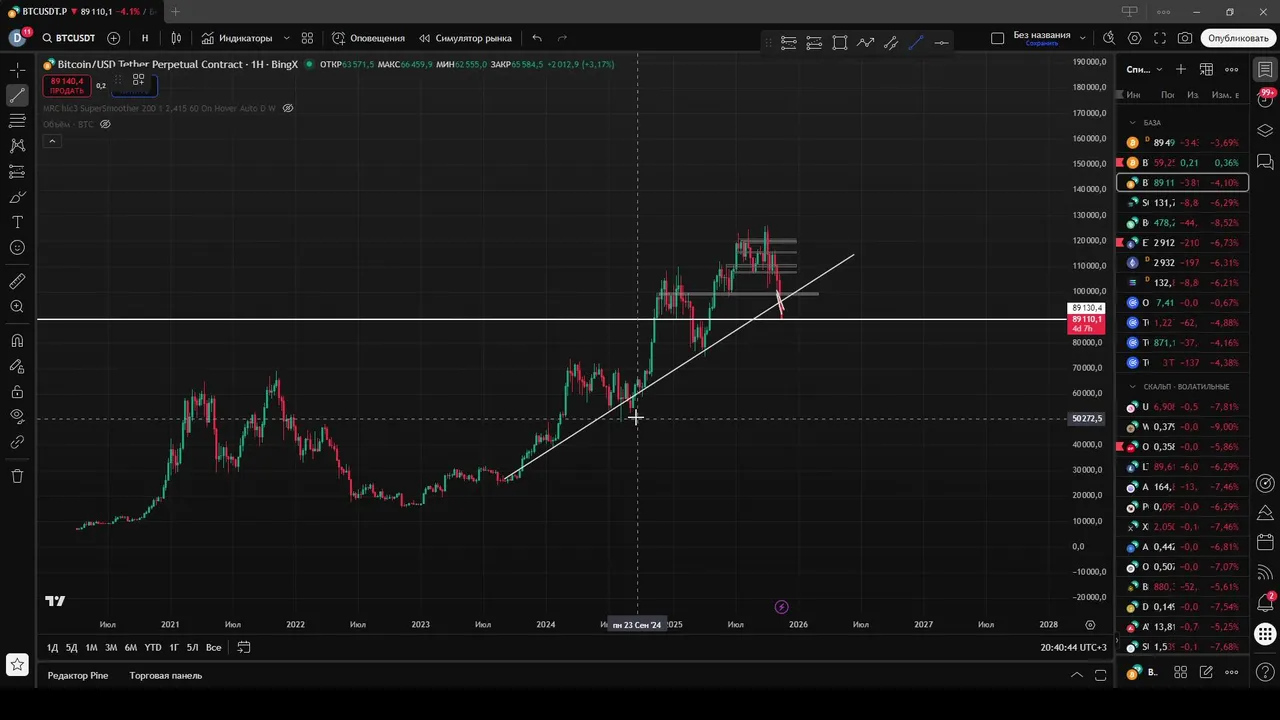Open the timezone 20:40:44 UTC+3 selector
Image resolution: width=1280 pixels, height=720 pixels.
pos(1074,648)
